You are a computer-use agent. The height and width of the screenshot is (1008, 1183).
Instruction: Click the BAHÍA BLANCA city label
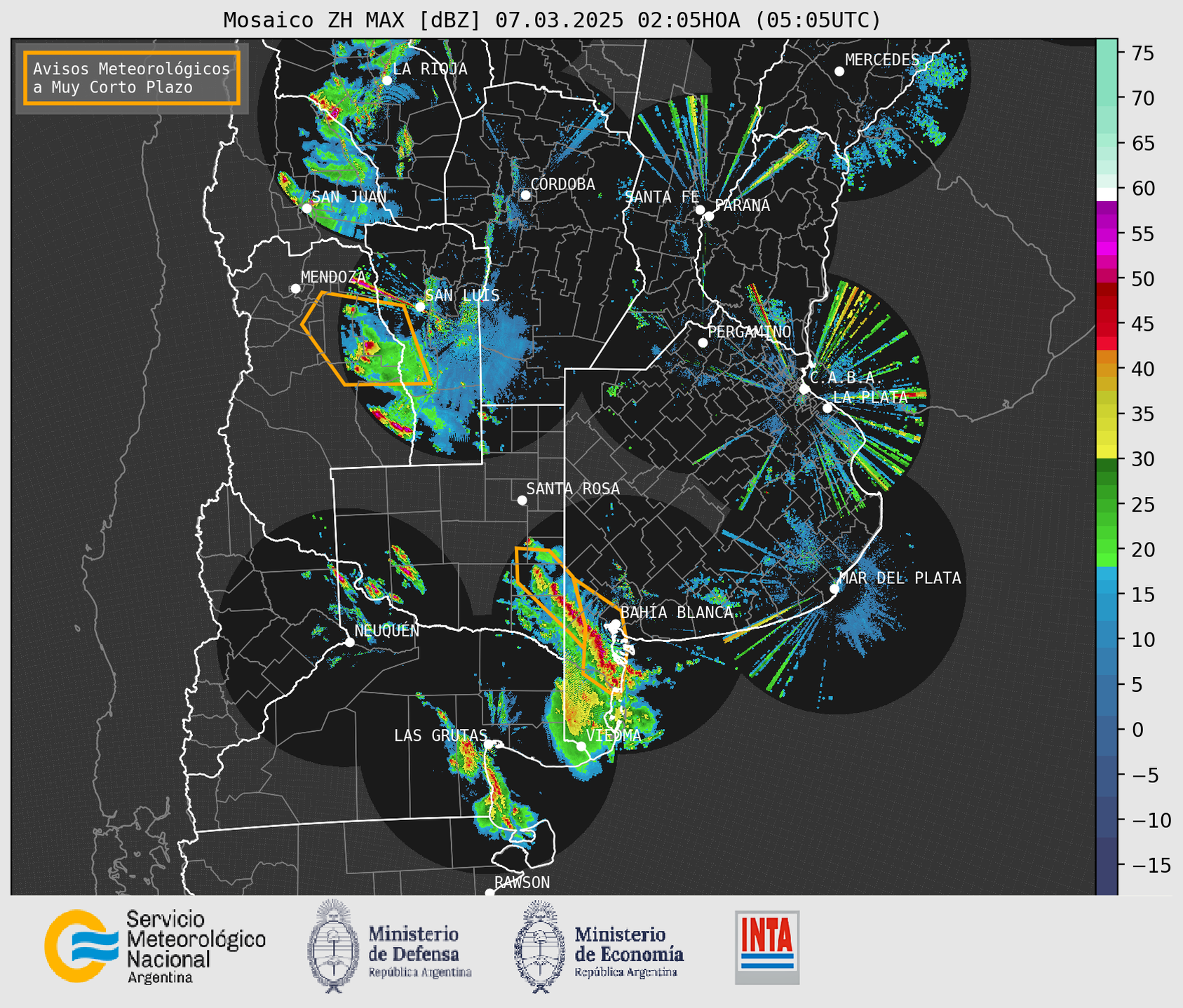coord(677,612)
